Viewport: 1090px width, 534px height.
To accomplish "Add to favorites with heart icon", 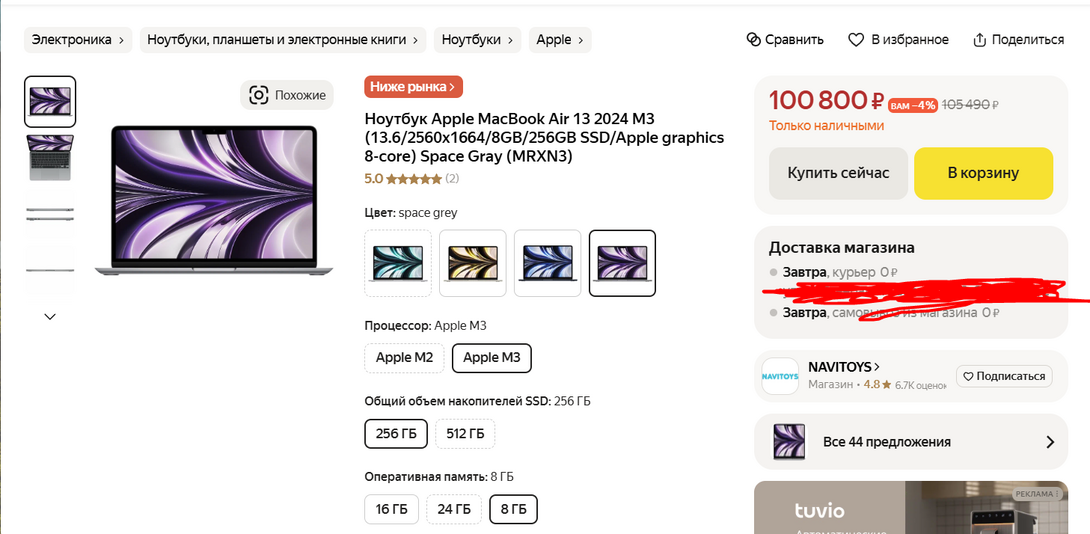I will point(856,40).
